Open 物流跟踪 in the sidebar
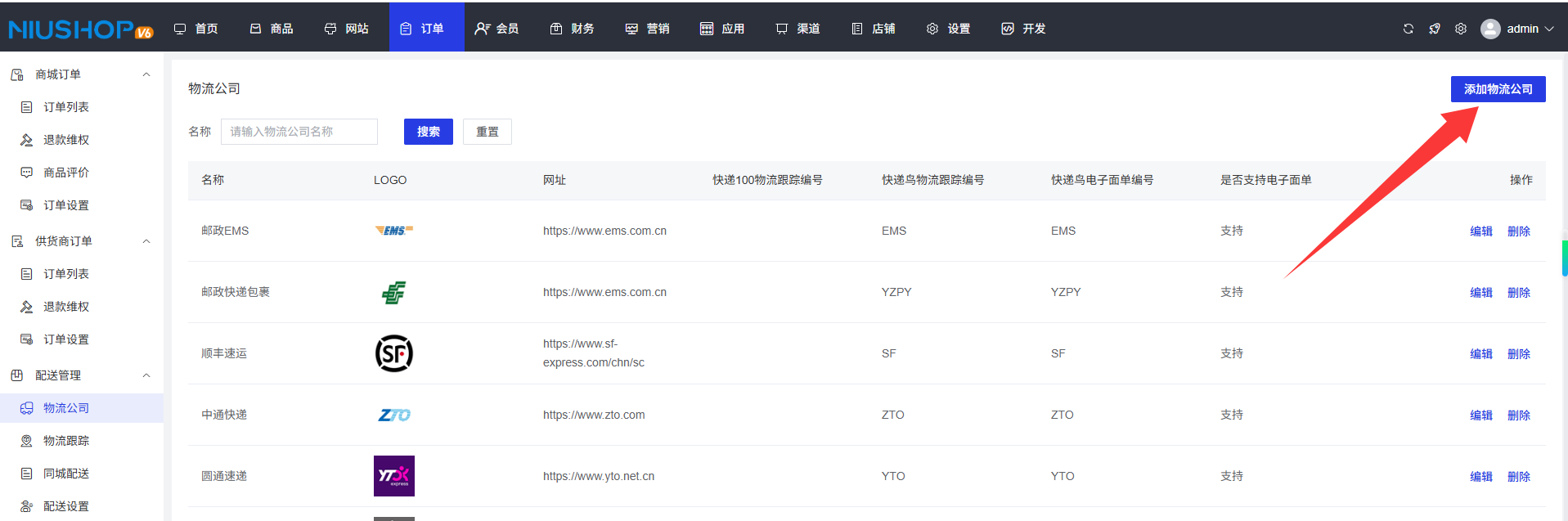This screenshot has height=521, width=1568. click(66, 441)
